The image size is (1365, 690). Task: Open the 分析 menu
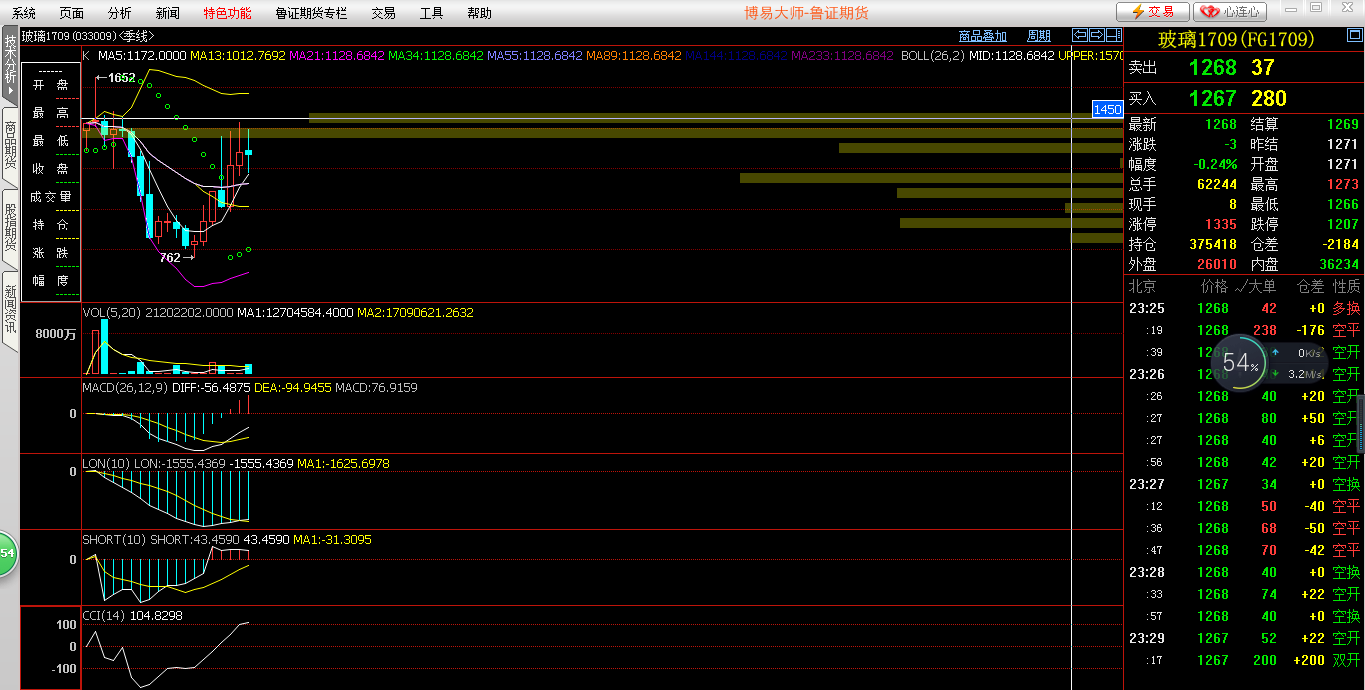[x=120, y=13]
